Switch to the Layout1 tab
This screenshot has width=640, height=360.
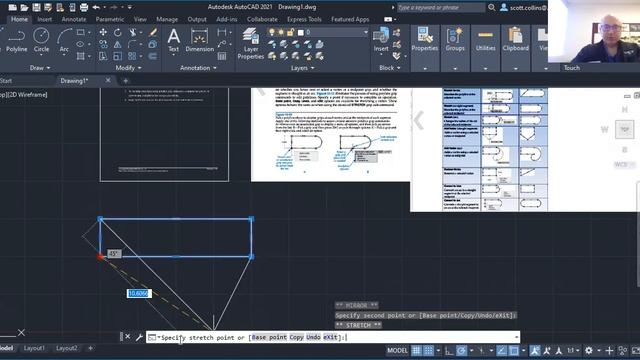[x=34, y=348]
